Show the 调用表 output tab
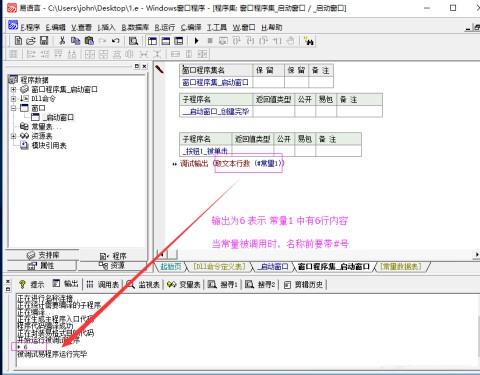 102,284
